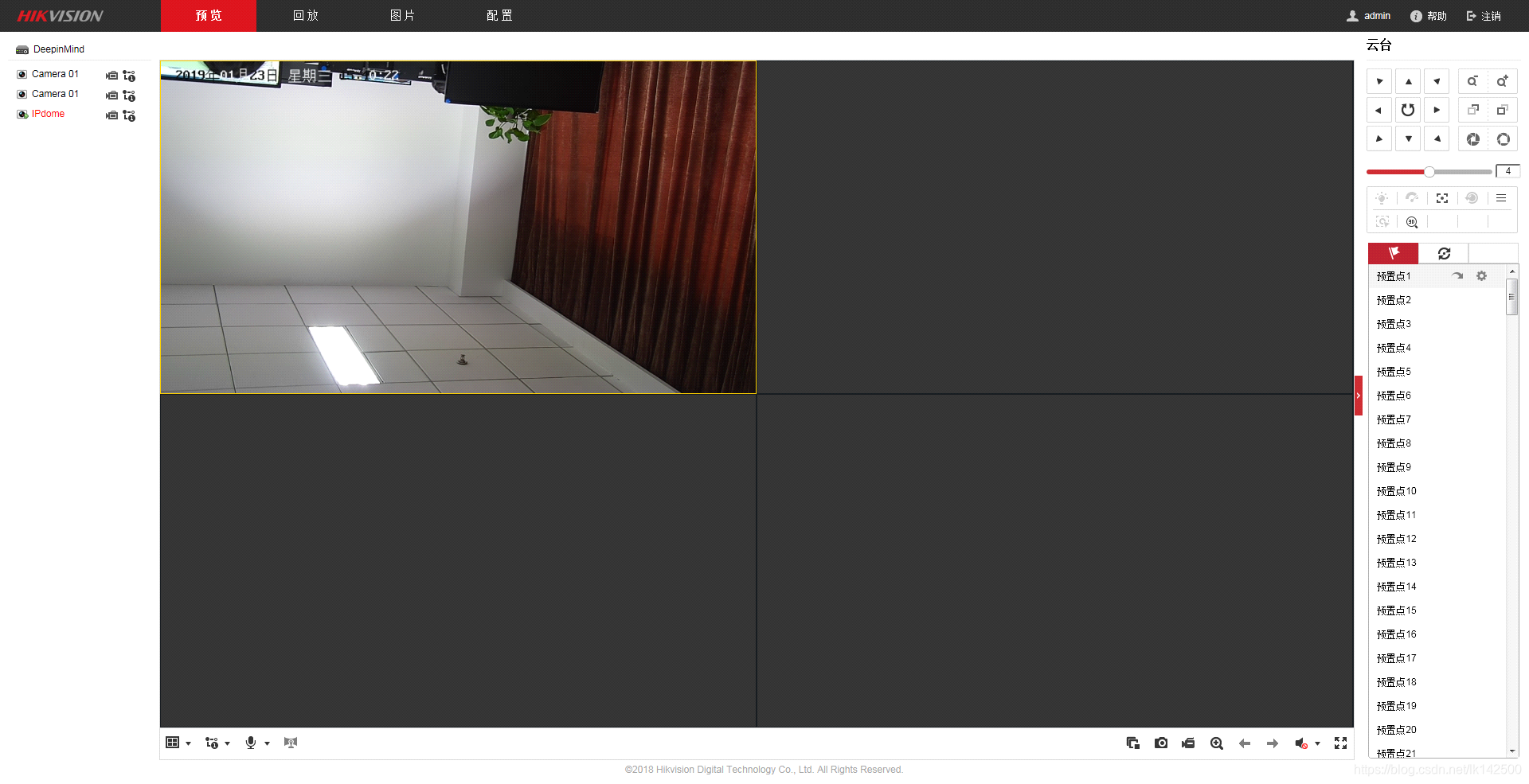
Task: Open the iris with hollow aperture icon
Action: click(x=1503, y=139)
